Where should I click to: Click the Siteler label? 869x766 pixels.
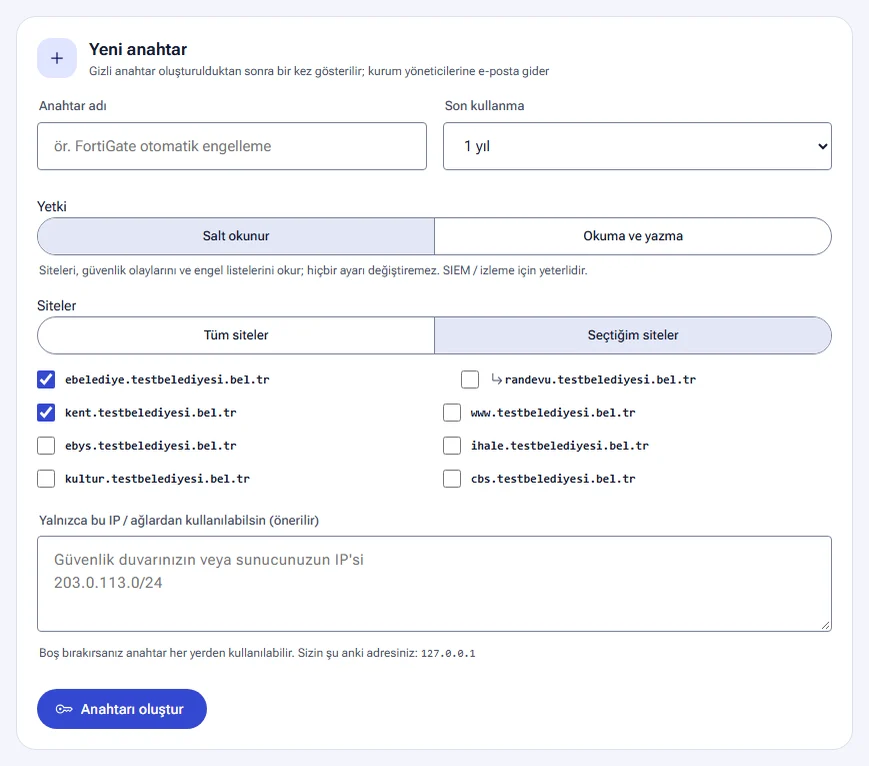coord(57,306)
